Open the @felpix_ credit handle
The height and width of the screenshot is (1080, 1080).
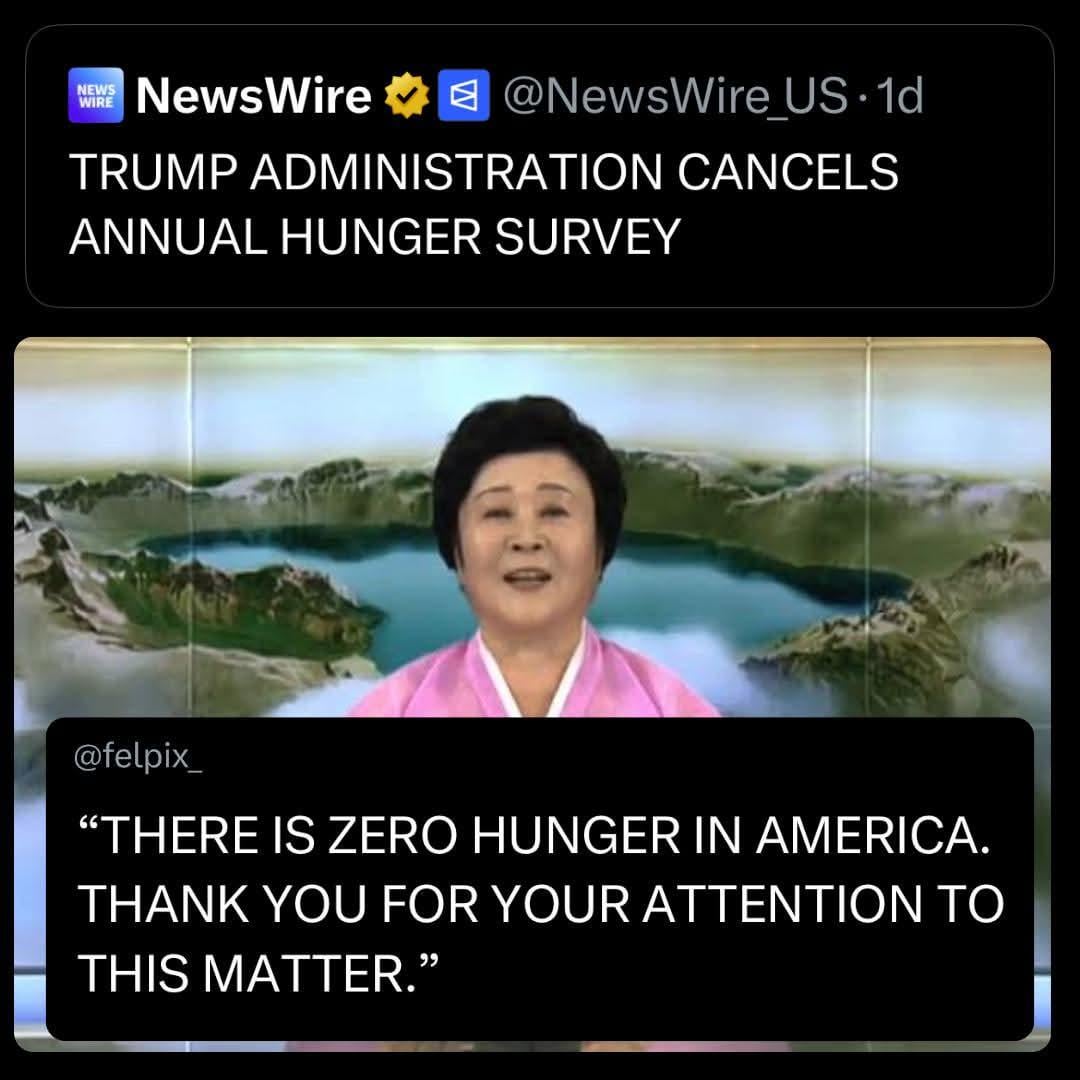138,757
